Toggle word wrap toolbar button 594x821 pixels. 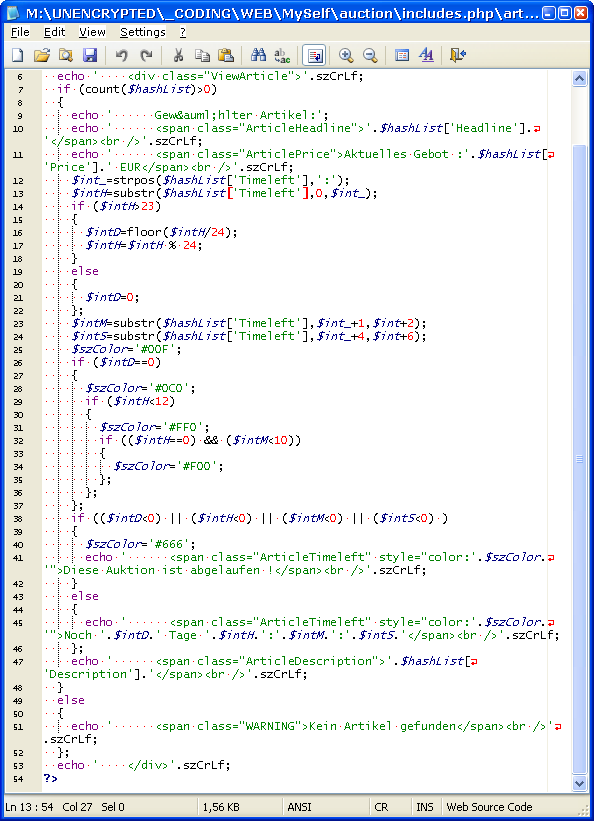pyautogui.click(x=314, y=55)
